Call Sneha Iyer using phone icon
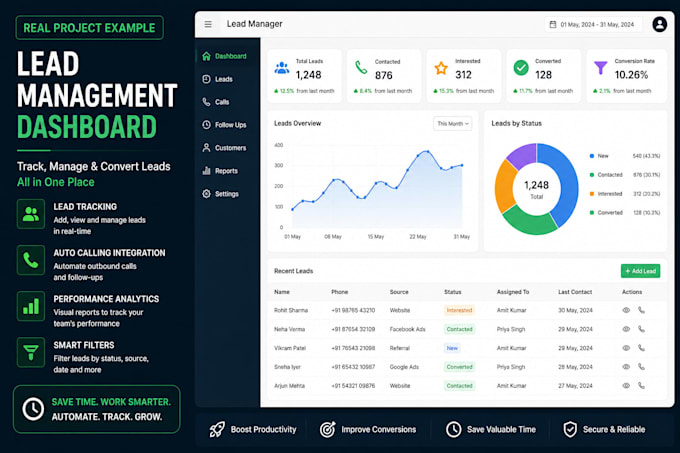The image size is (680, 453). pos(641,367)
